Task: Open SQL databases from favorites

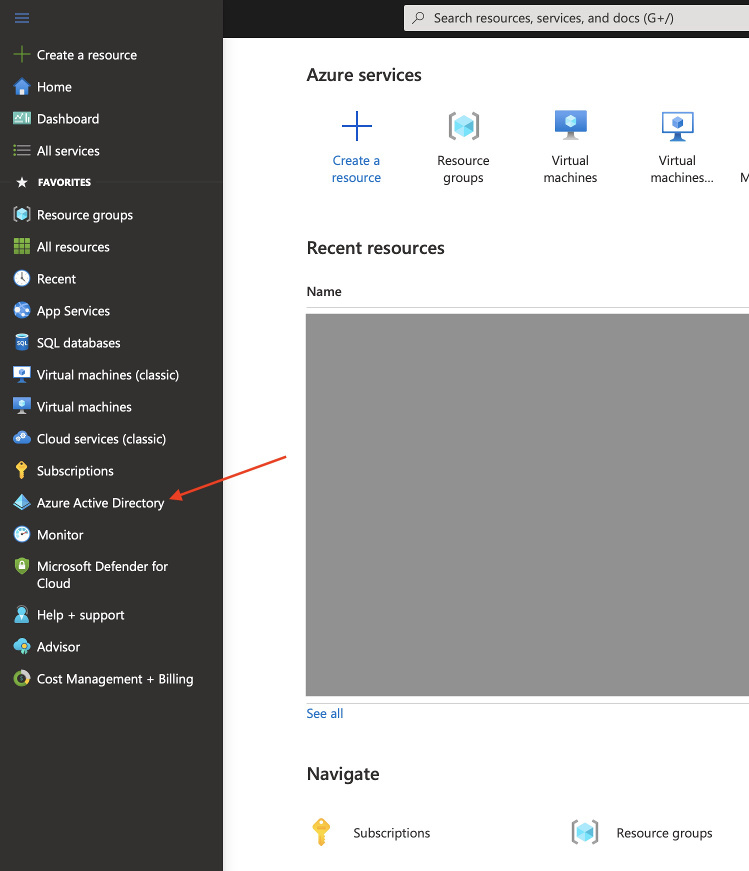Action: (78, 343)
